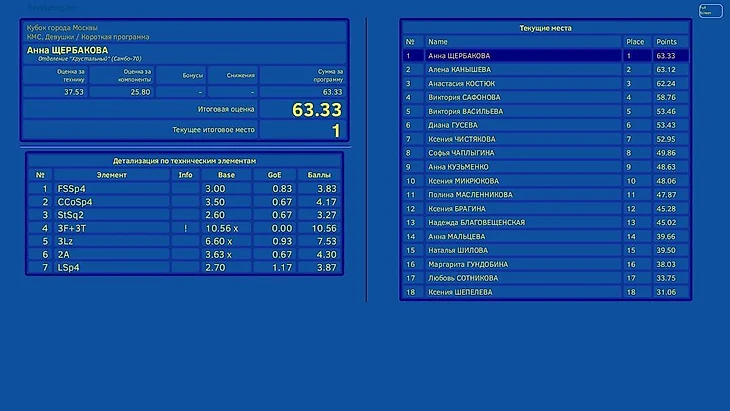Click the 4.30 score for 2A

pyautogui.click(x=326, y=254)
